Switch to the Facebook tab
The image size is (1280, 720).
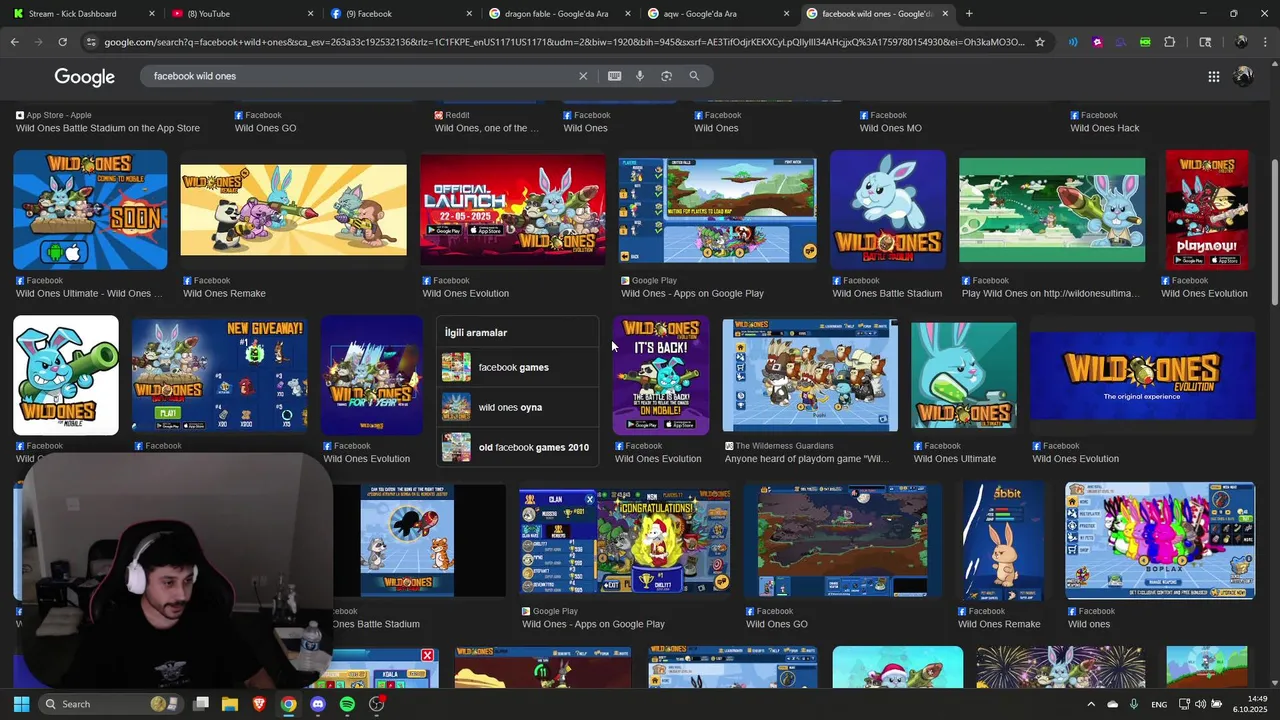[x=400, y=14]
